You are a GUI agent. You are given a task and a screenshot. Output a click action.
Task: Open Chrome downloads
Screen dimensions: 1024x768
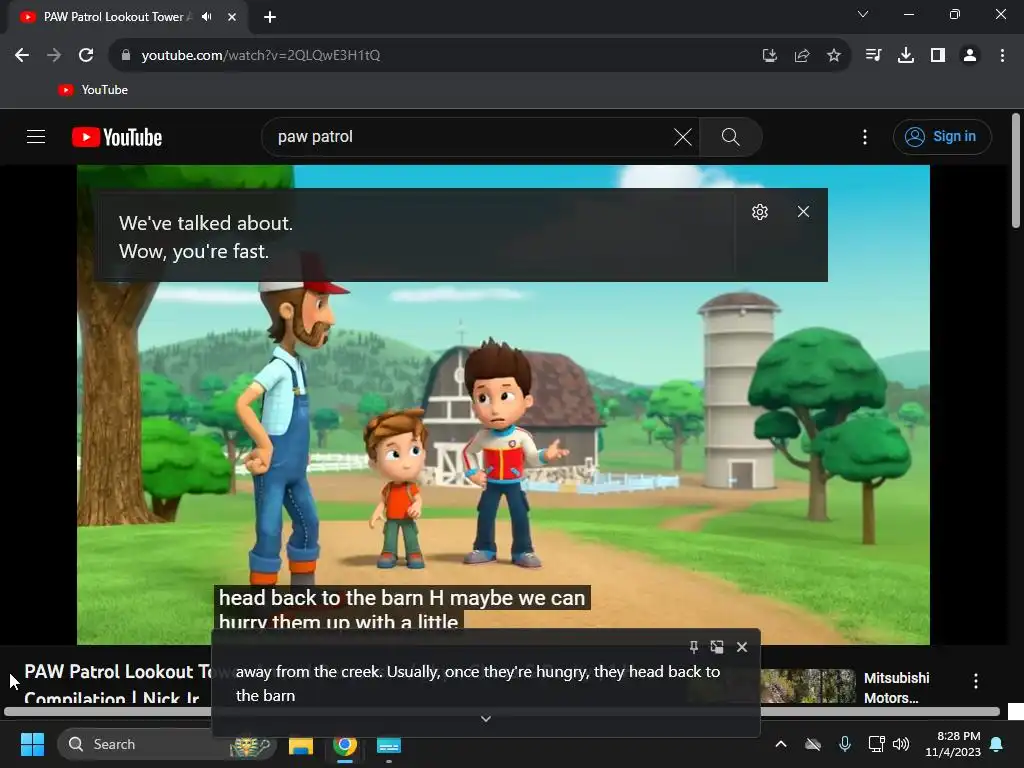(906, 56)
